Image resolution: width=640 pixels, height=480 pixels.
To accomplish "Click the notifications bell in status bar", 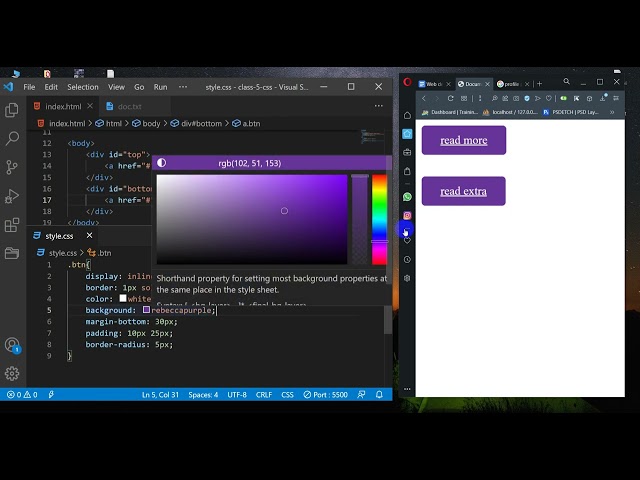I will point(379,395).
